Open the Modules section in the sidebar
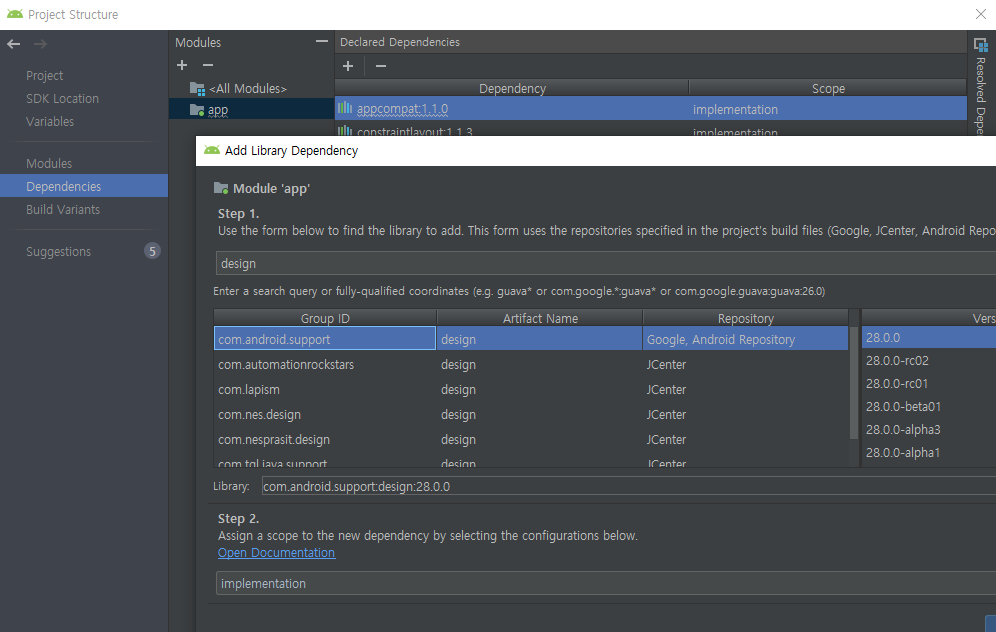This screenshot has width=996, height=632. 49,163
